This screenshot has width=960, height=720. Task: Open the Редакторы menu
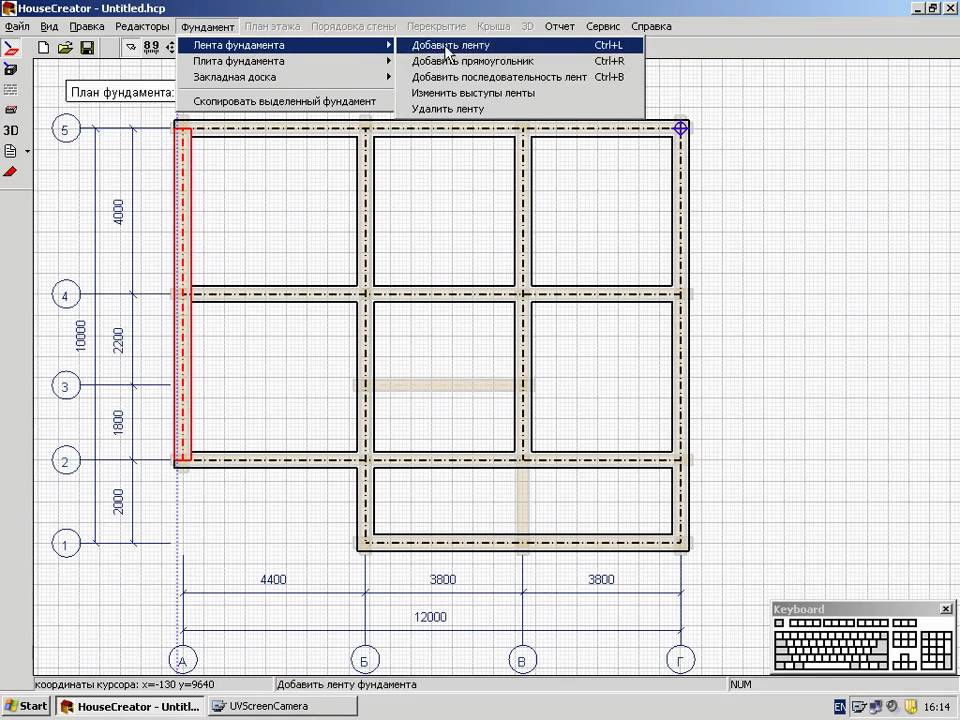(x=142, y=26)
